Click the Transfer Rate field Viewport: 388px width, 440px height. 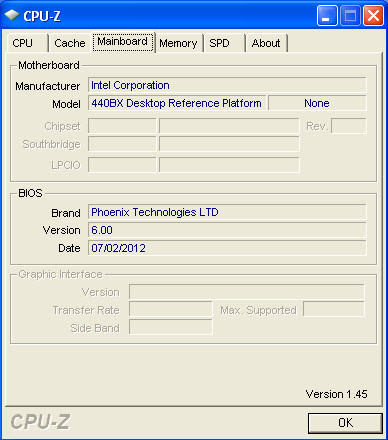(171, 309)
